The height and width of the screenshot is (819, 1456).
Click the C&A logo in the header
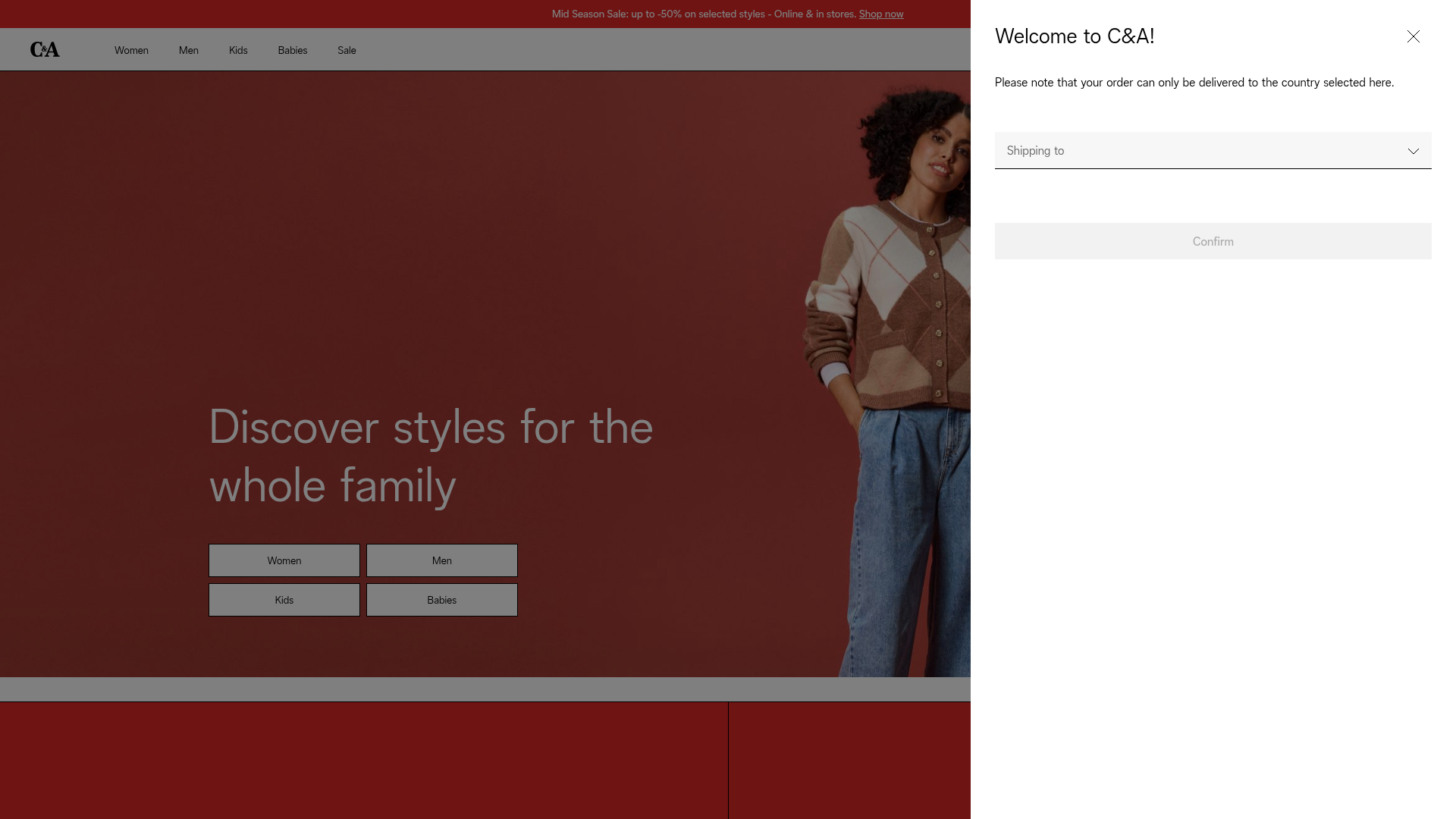pos(45,49)
